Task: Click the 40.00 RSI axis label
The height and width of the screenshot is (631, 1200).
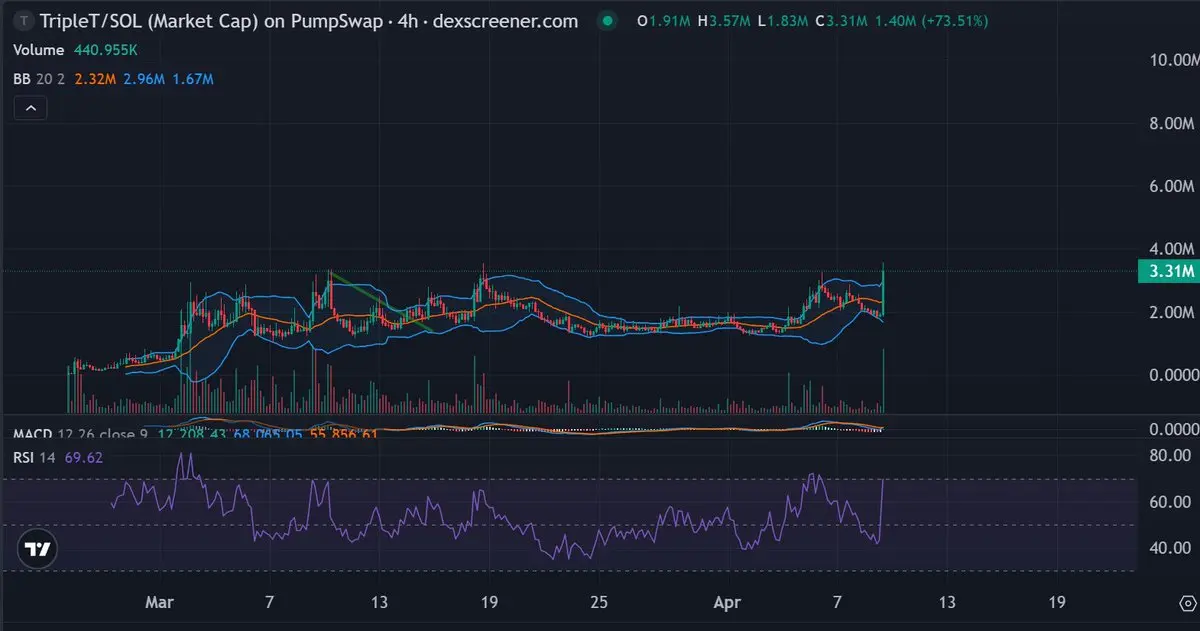Action: (1171, 548)
